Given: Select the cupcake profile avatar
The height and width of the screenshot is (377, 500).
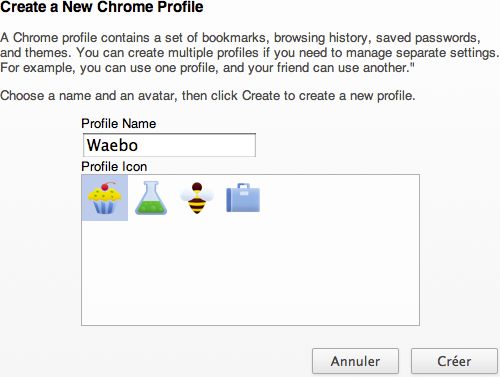Looking at the screenshot, I should (x=104, y=198).
